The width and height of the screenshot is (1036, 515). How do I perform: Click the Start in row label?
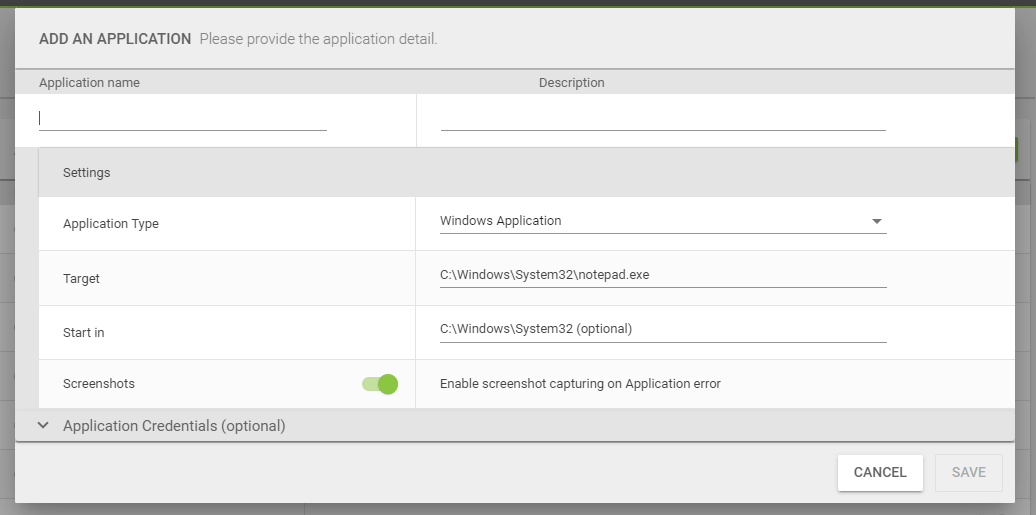tap(84, 333)
